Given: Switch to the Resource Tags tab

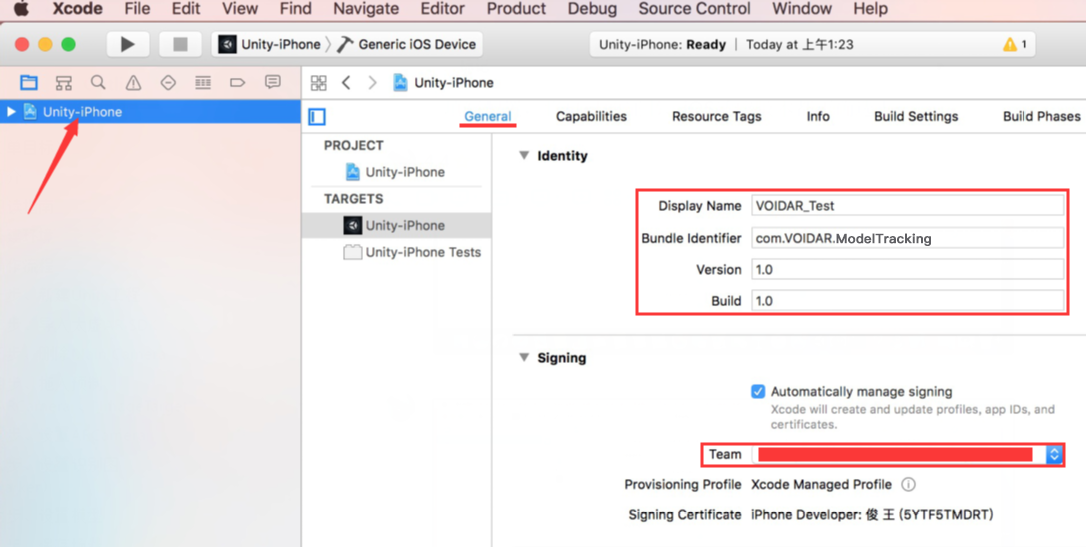Looking at the screenshot, I should pyautogui.click(x=716, y=116).
